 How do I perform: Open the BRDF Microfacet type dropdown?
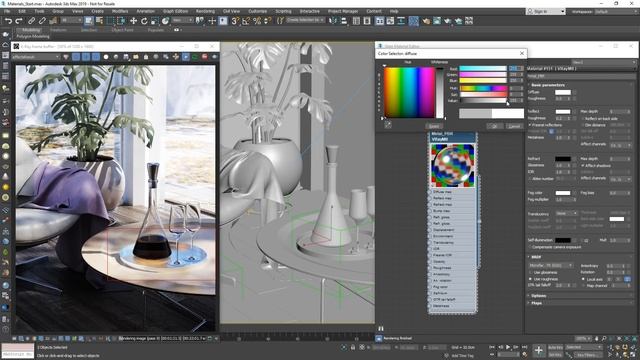[x=551, y=265]
